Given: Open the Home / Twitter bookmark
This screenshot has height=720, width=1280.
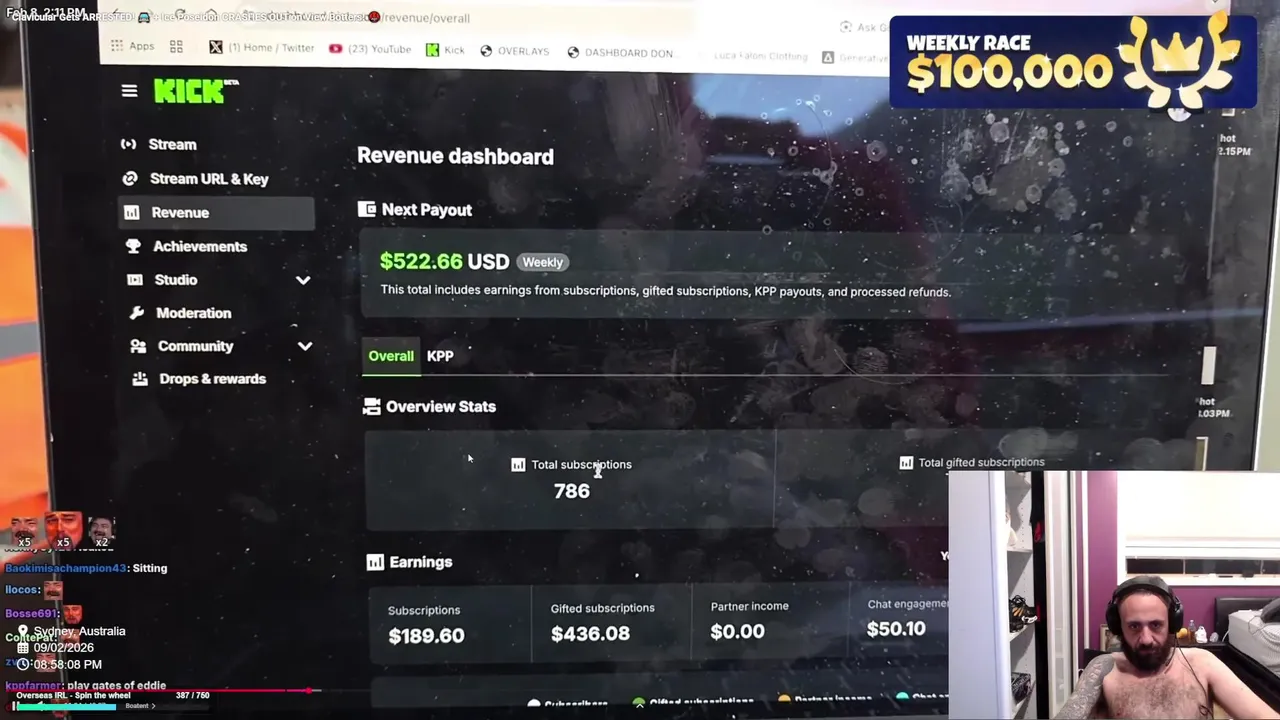Looking at the screenshot, I should coord(262,47).
